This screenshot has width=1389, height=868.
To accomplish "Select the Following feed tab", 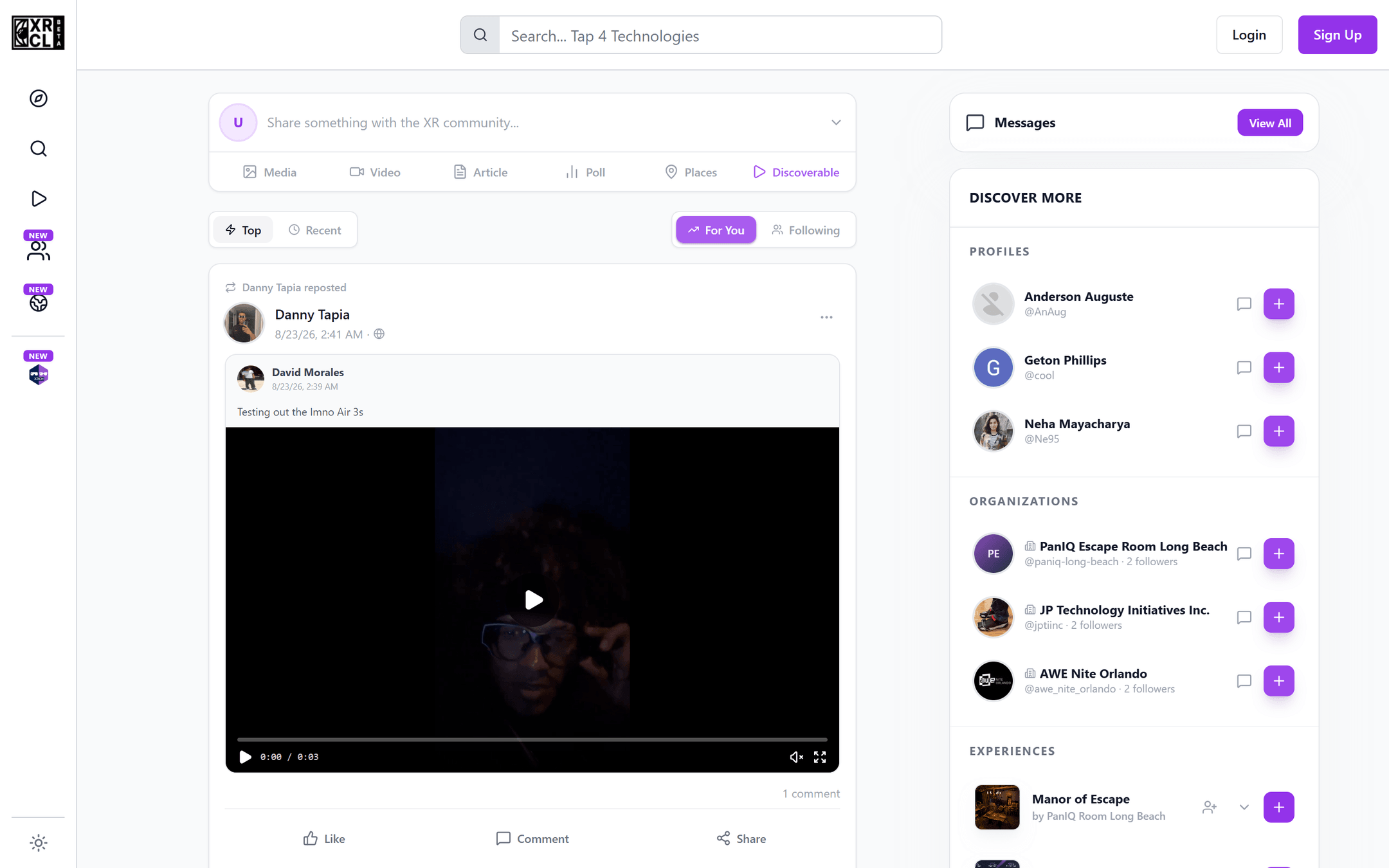I will coord(806,230).
